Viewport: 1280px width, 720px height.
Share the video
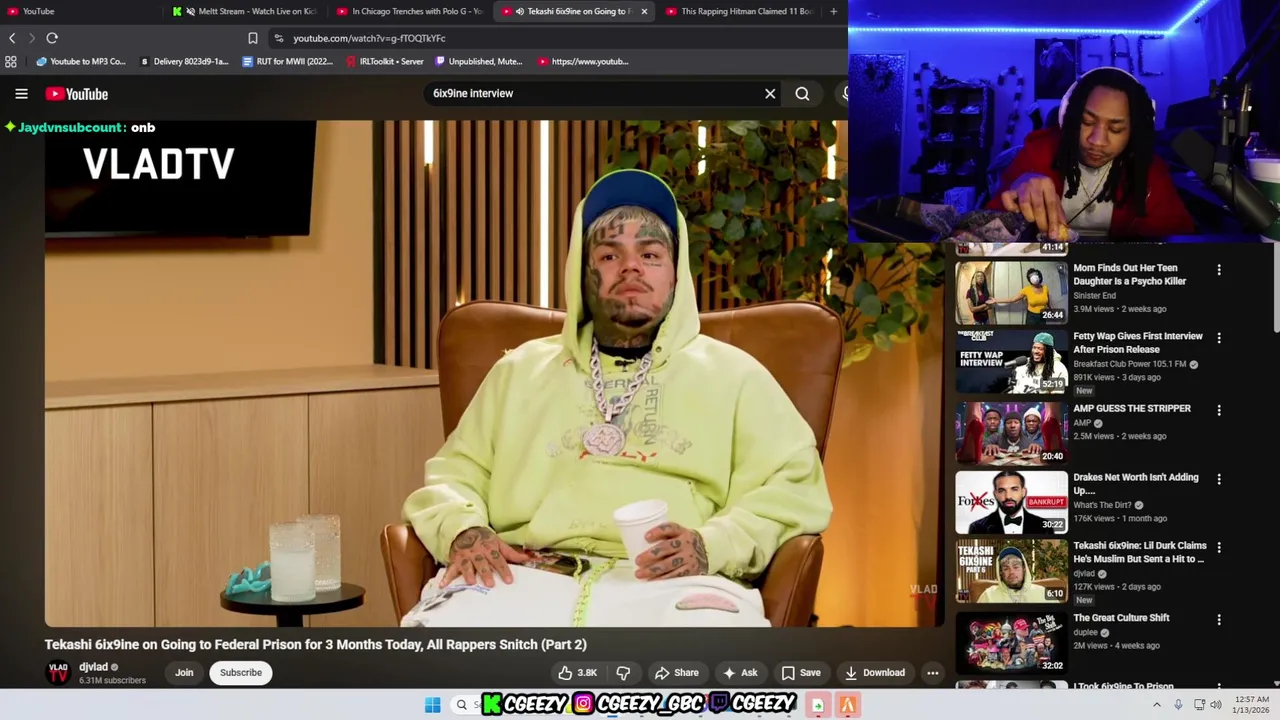pos(677,673)
